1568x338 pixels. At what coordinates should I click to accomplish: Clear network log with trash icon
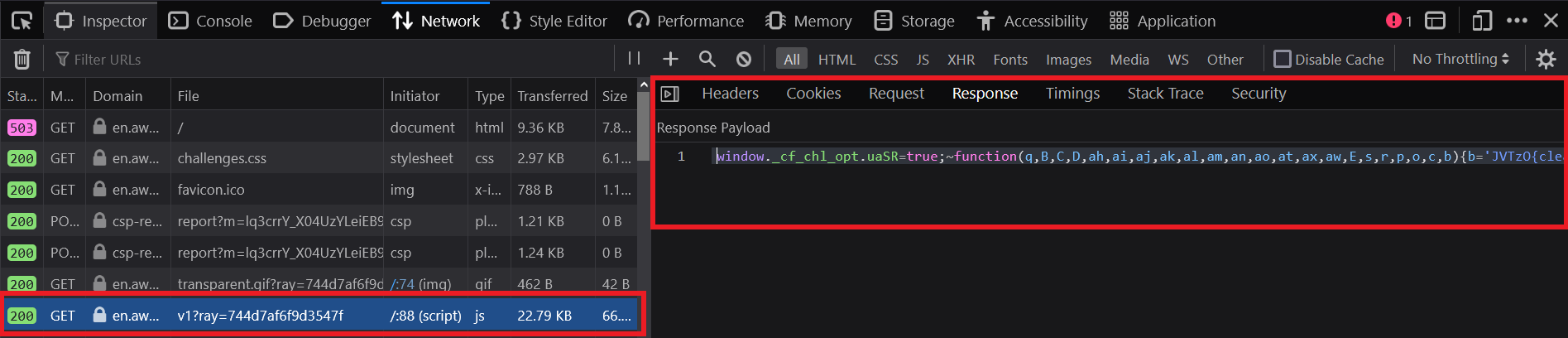[x=22, y=59]
